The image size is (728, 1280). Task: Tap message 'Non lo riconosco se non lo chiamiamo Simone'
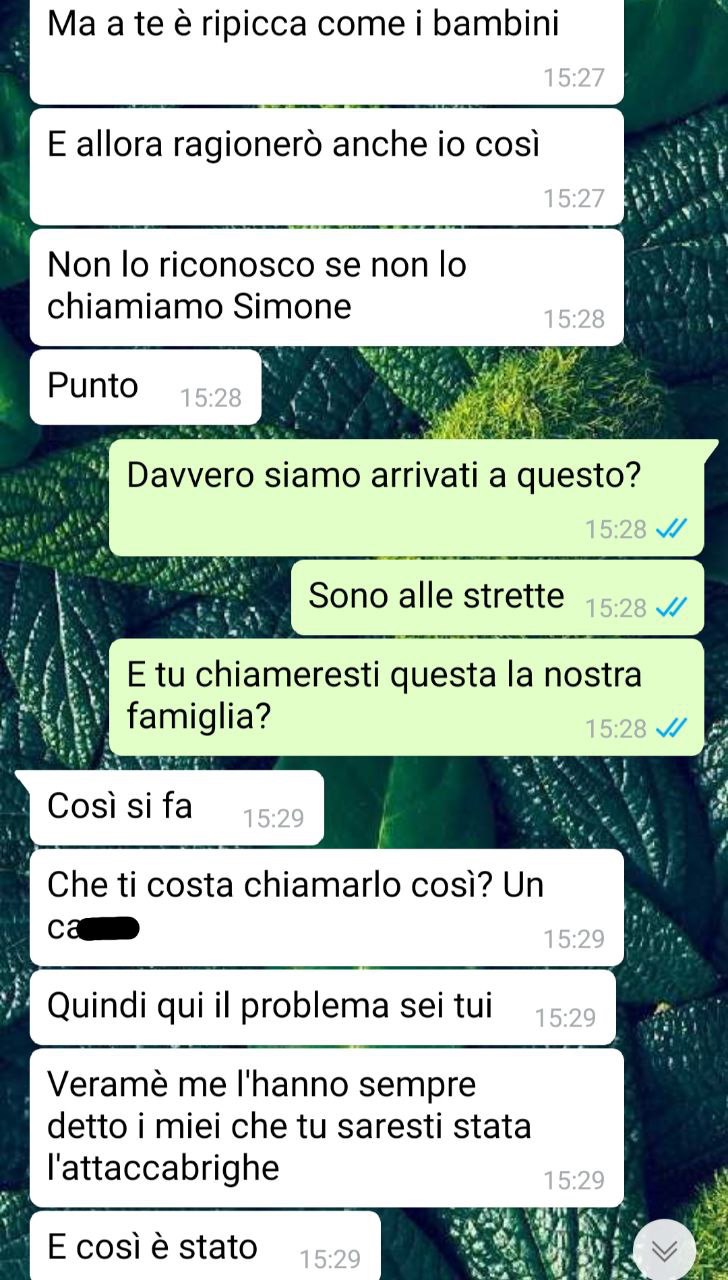tap(327, 287)
